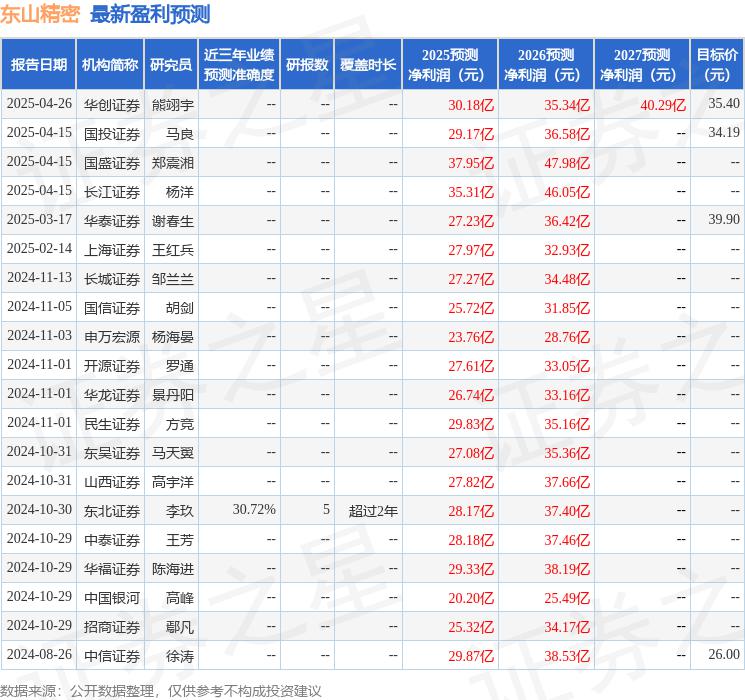Click analyst name 胡剑
The width and height of the screenshot is (745, 700).
[180, 308]
